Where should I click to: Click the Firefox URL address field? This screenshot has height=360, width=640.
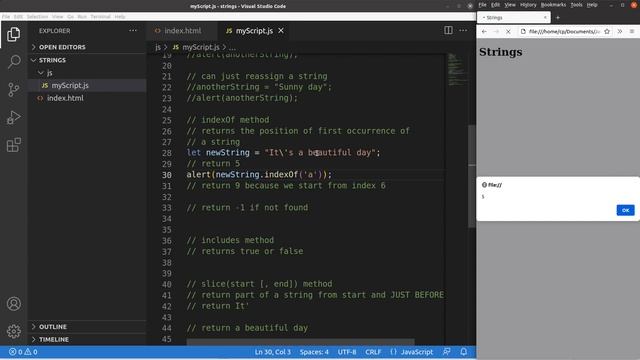[563, 31]
